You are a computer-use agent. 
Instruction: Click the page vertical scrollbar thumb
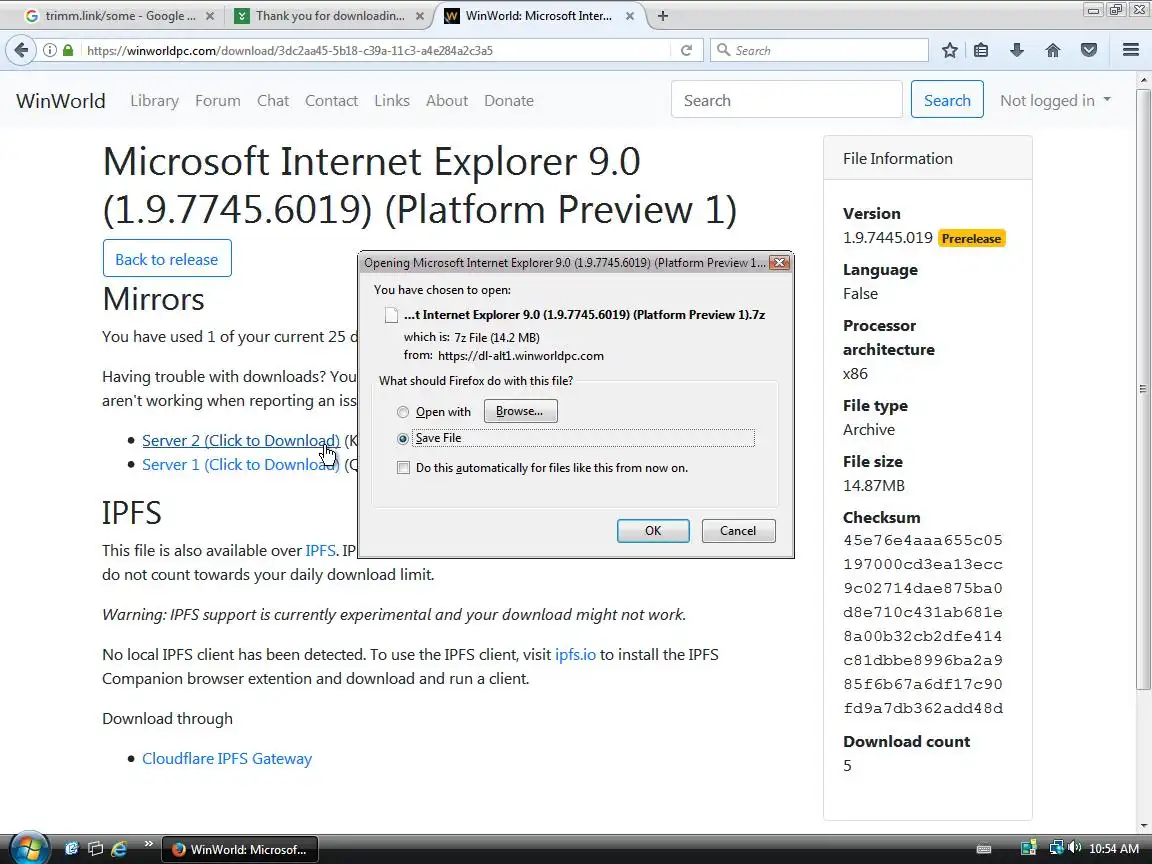click(x=1143, y=388)
